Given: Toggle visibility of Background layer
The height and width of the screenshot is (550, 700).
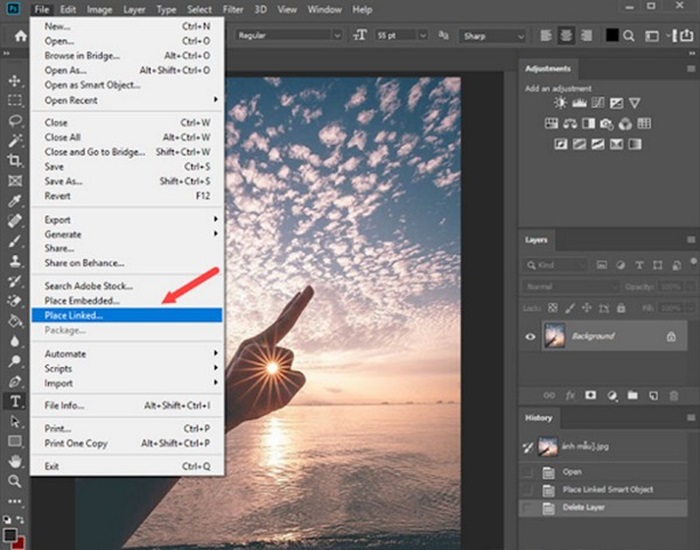Looking at the screenshot, I should pyautogui.click(x=530, y=337).
